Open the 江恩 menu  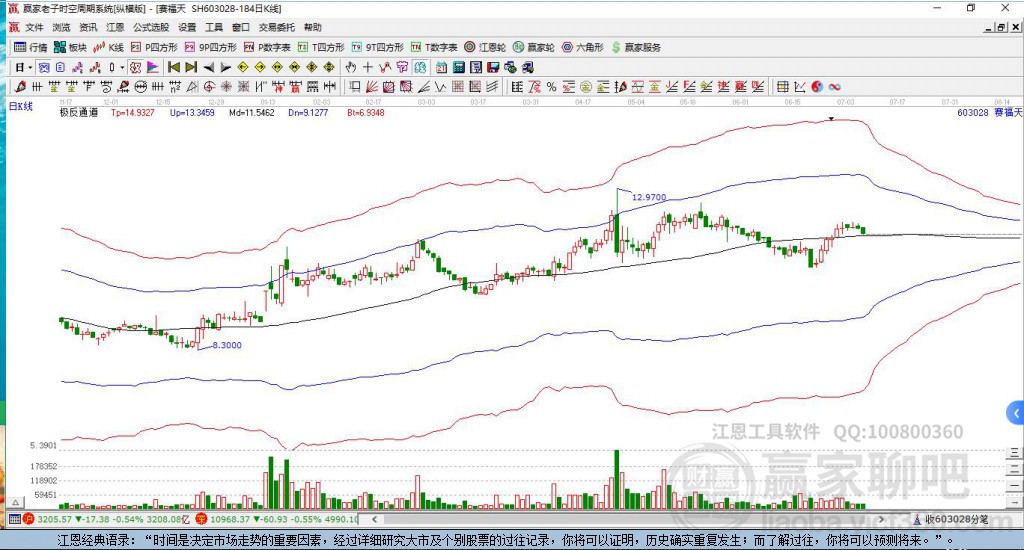coord(115,27)
